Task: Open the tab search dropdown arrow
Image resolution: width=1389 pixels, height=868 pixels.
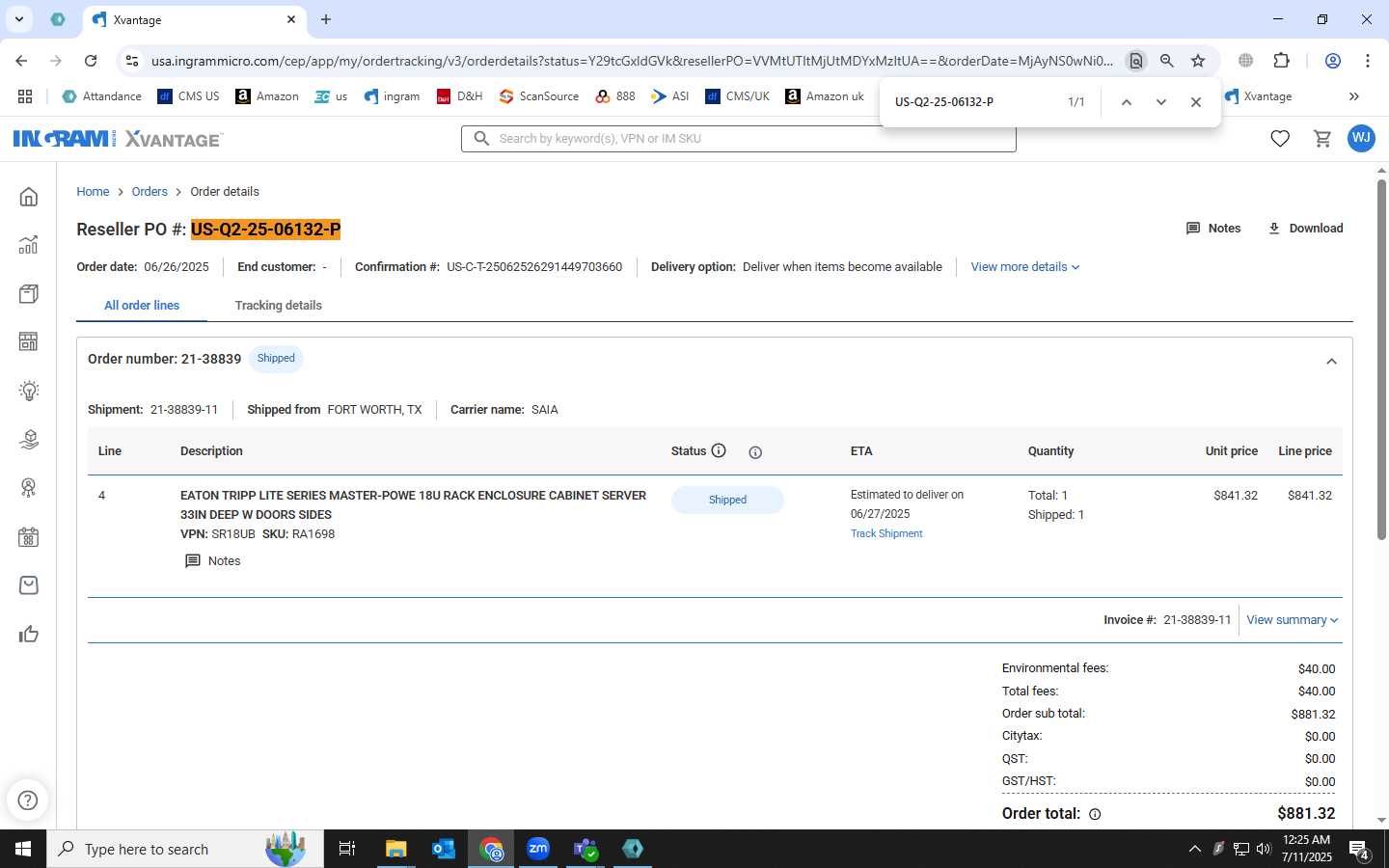Action: (18, 19)
